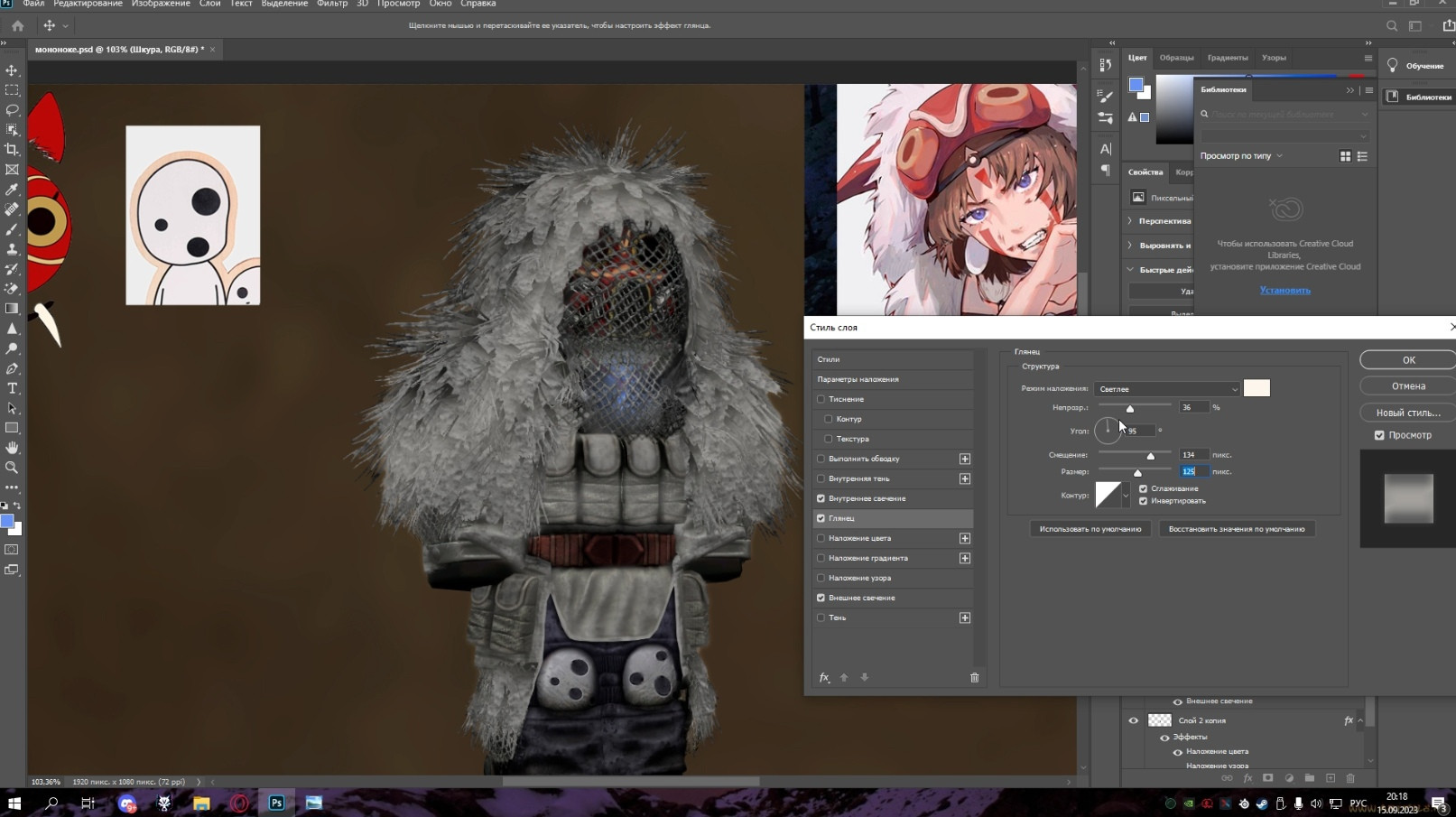Enable the Тиснение (Bevel) effect checkbox
This screenshot has width=1456, height=817.
point(821,399)
